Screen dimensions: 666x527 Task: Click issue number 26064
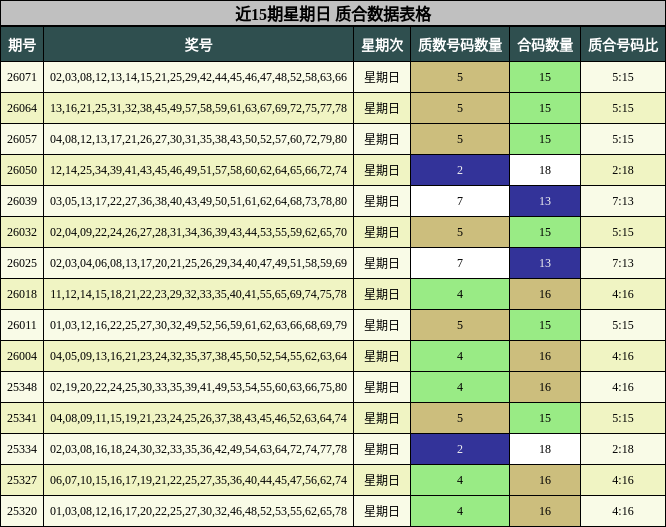coord(22,108)
